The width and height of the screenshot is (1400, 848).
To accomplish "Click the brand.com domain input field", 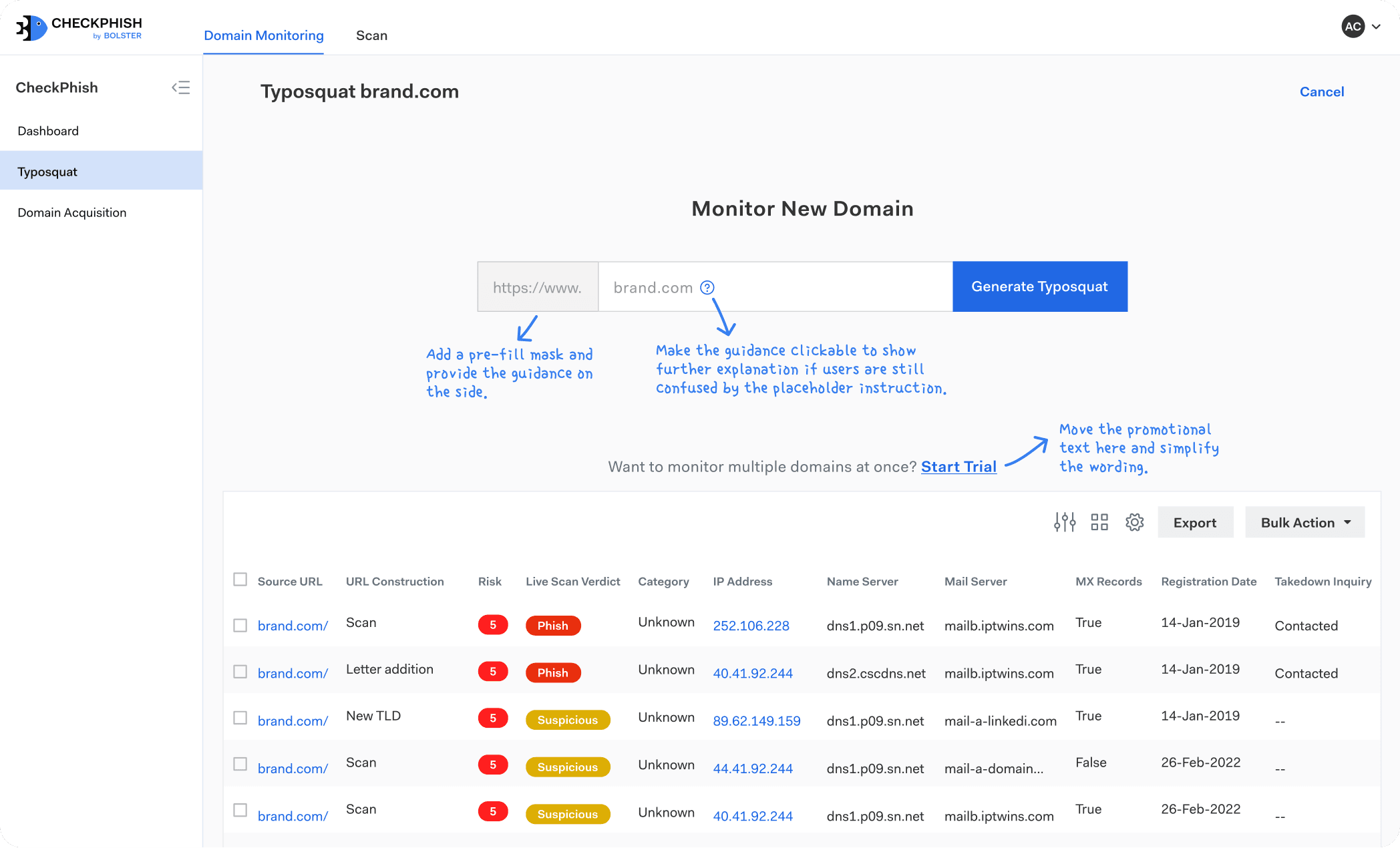I will pyautogui.click(x=828, y=287).
